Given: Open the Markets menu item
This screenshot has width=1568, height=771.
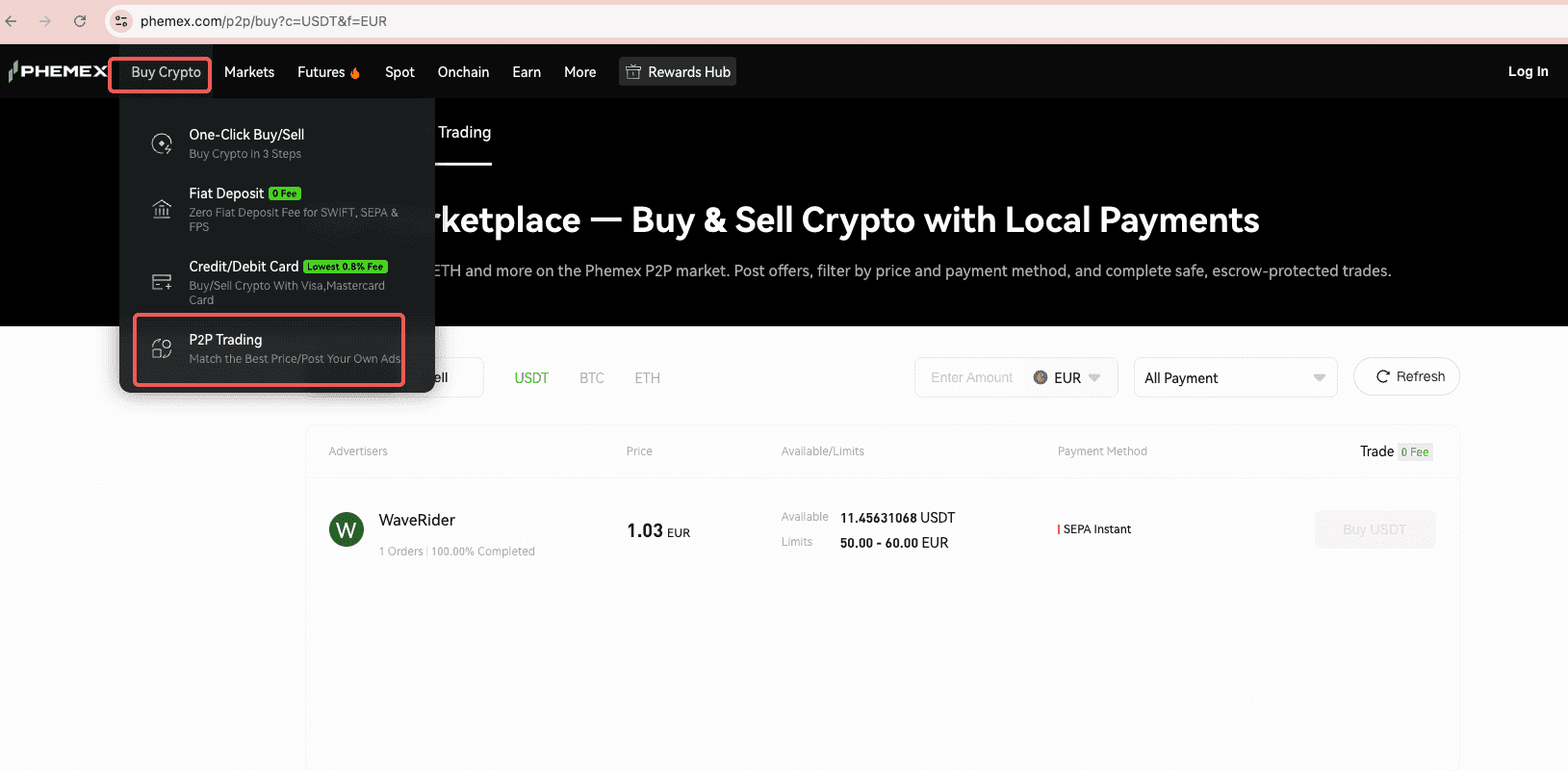Looking at the screenshot, I should [249, 72].
